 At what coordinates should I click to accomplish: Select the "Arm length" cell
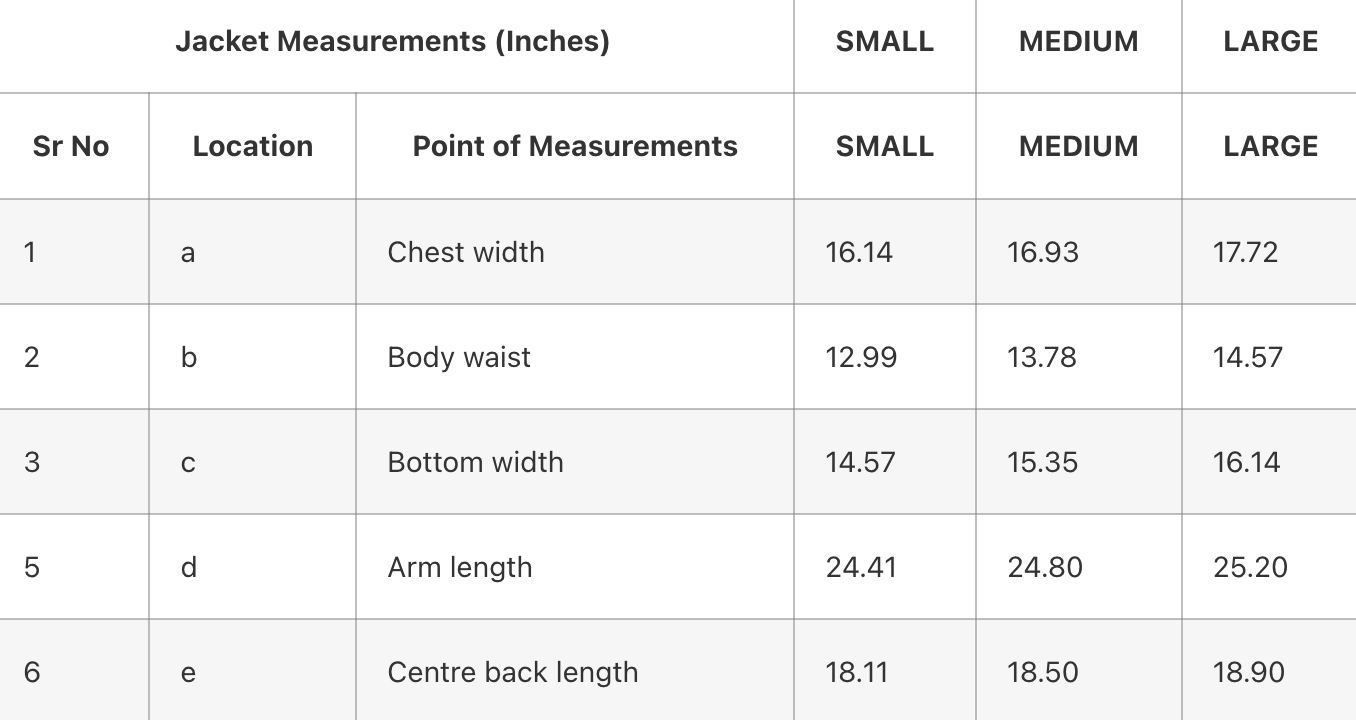(460, 568)
